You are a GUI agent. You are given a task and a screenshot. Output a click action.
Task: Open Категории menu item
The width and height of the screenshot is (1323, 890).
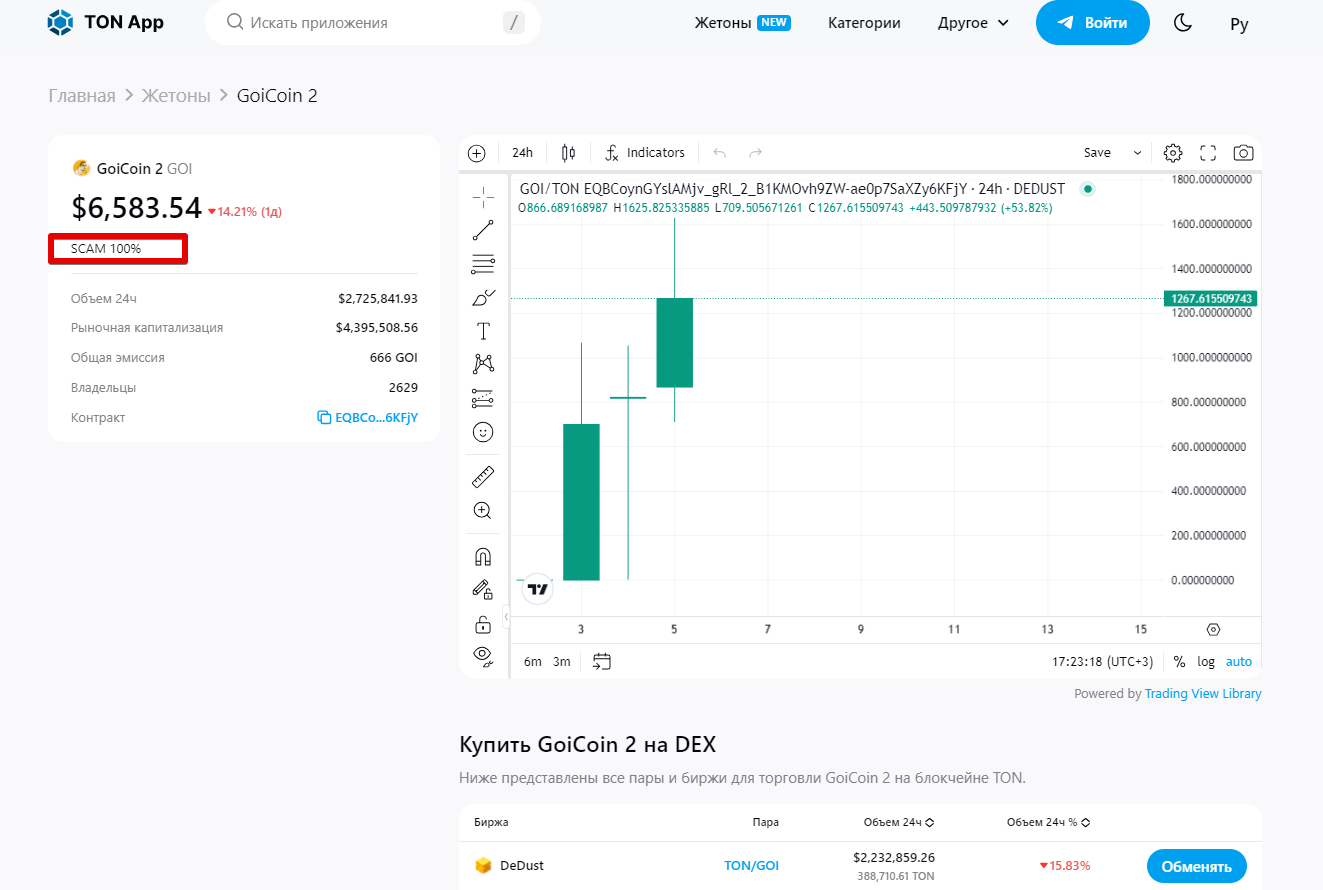(x=864, y=23)
